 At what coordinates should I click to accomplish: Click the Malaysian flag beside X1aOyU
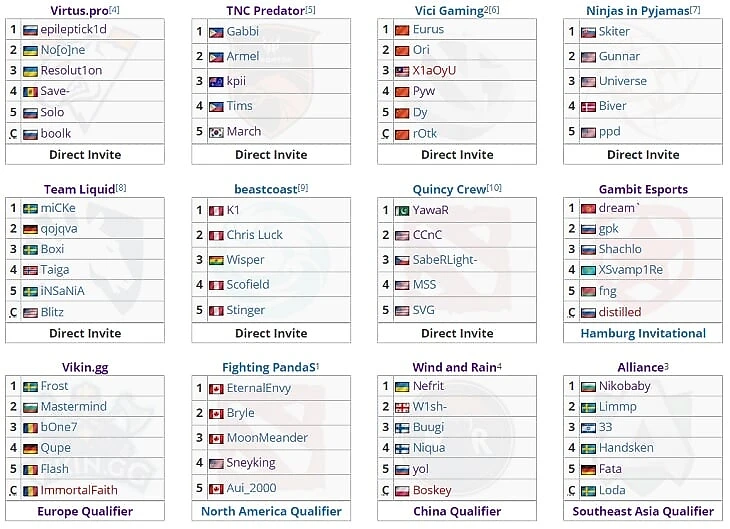[x=402, y=71]
